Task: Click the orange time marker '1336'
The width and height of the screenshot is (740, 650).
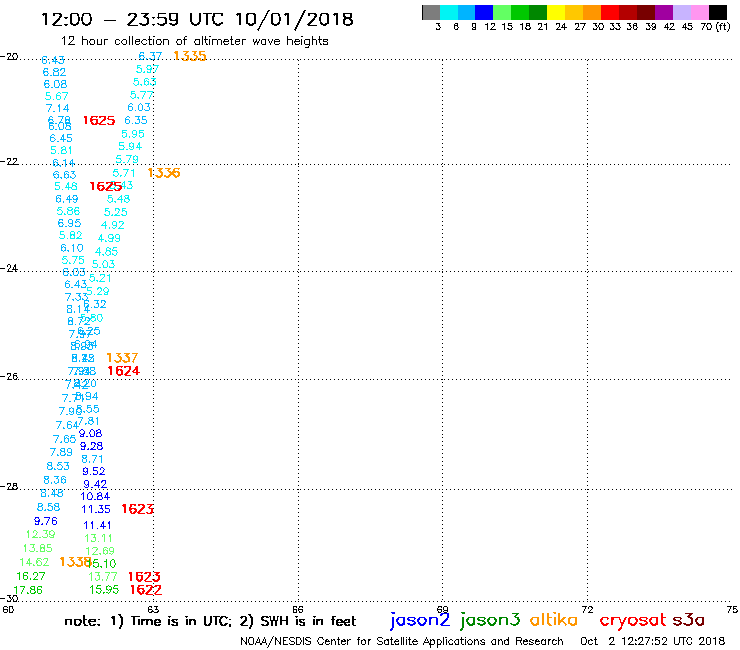Action: tap(164, 173)
